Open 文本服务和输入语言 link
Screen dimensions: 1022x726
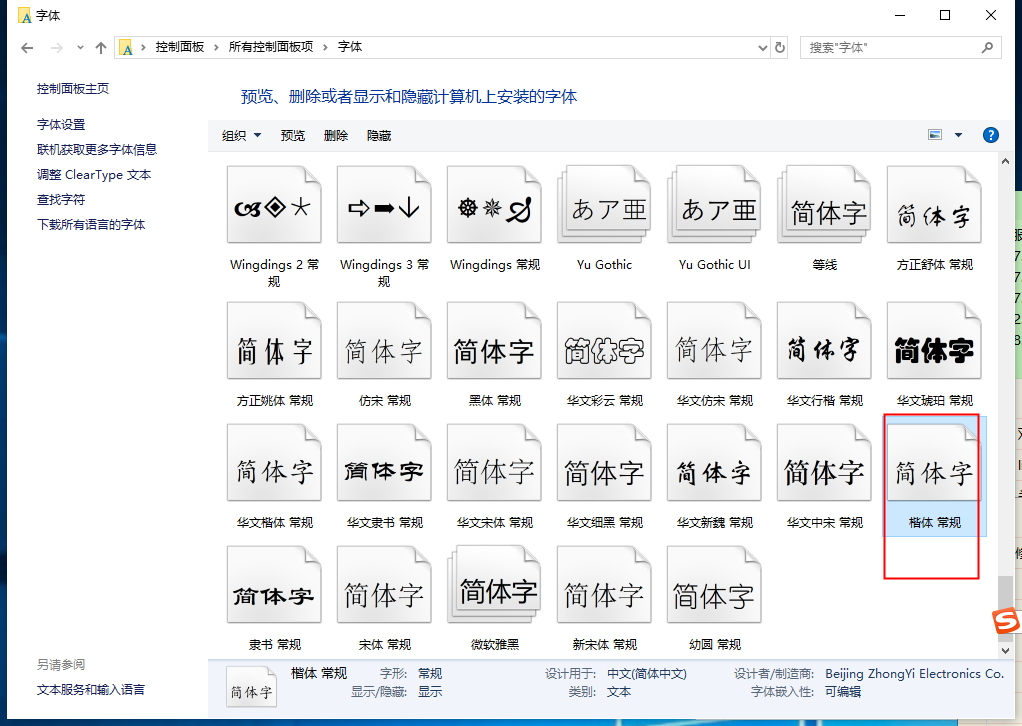pos(91,690)
